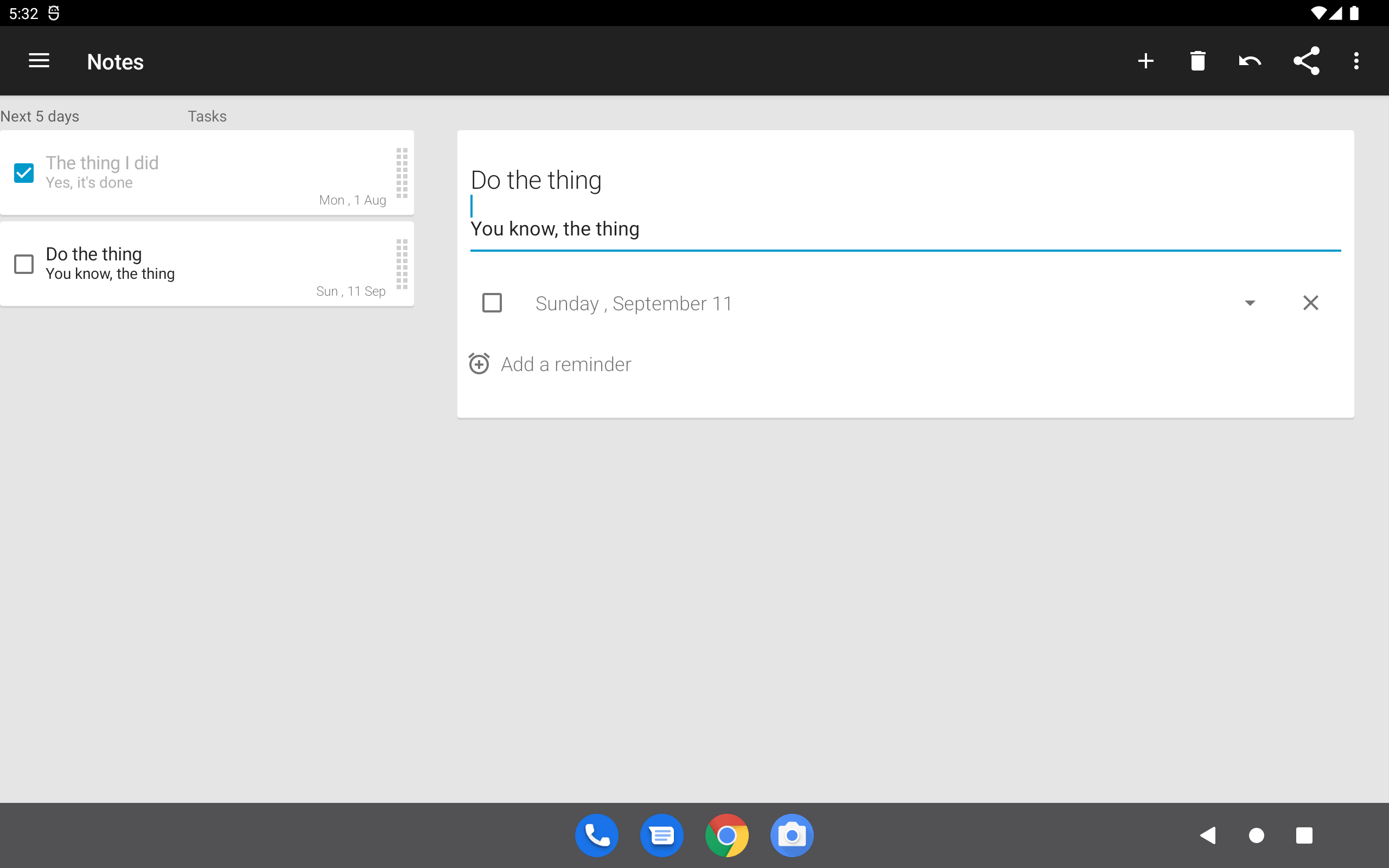Image resolution: width=1389 pixels, height=868 pixels.
Task: Mark the open note's detail checkbox complete
Action: point(492,303)
